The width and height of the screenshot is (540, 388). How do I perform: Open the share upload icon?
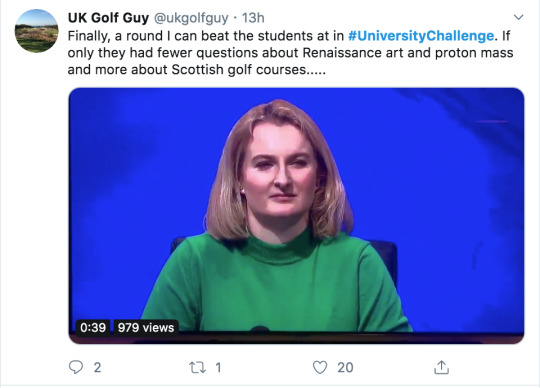pos(442,367)
